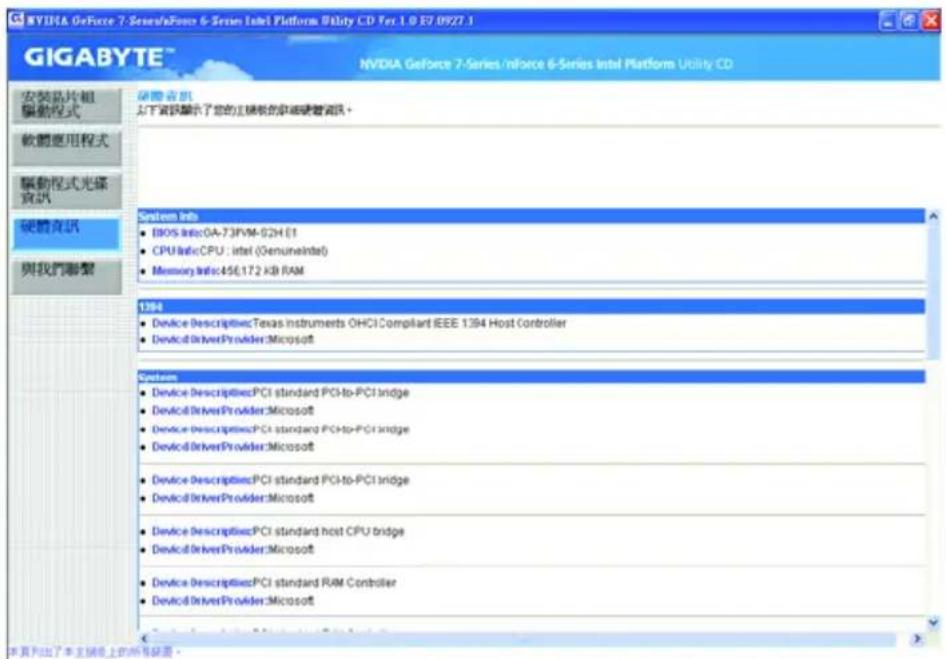Image resolution: width=946 pixels, height=659 pixels.
Task: Click the System section header
Action: pos(531,377)
